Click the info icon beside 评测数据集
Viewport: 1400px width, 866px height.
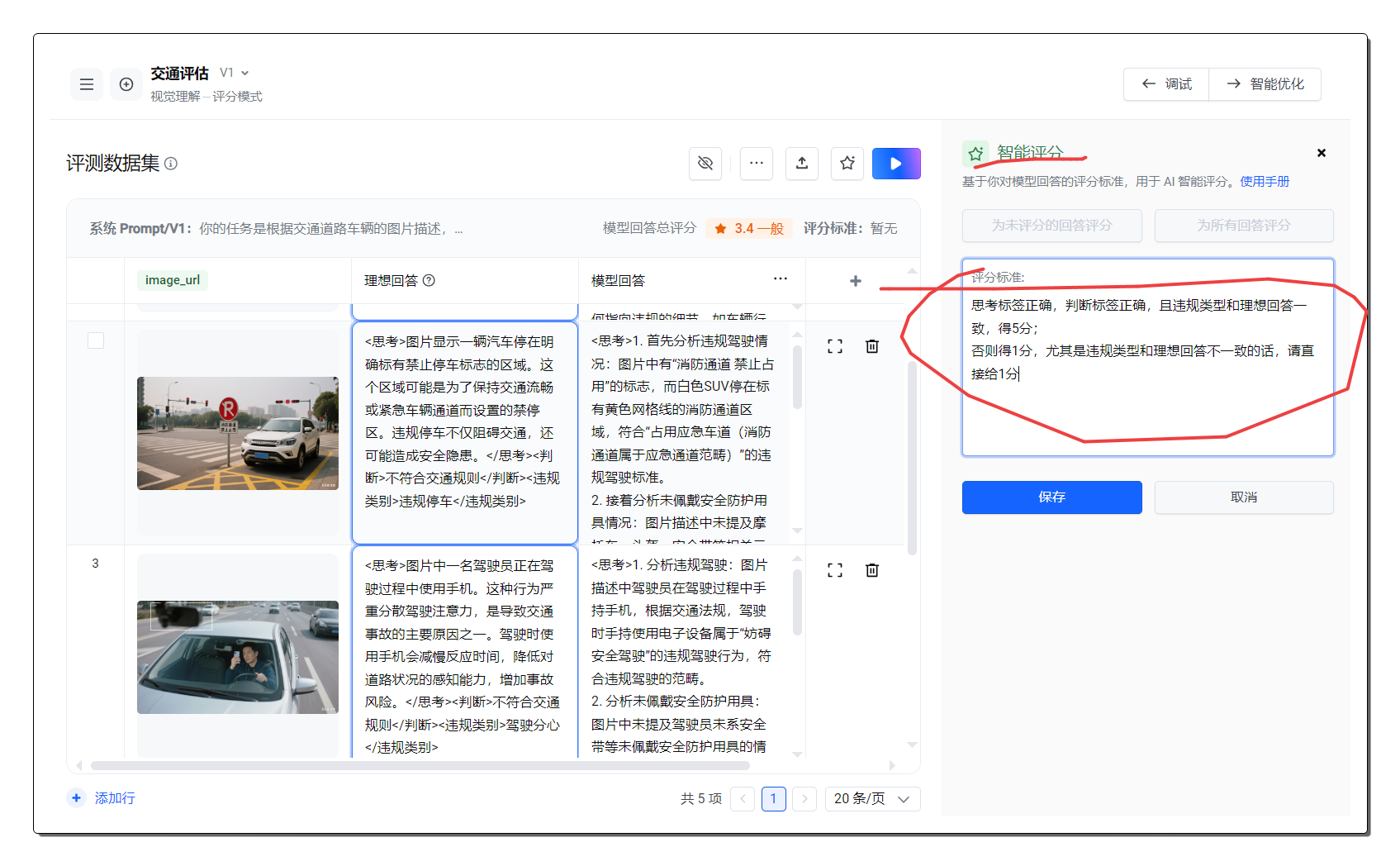coord(171,164)
